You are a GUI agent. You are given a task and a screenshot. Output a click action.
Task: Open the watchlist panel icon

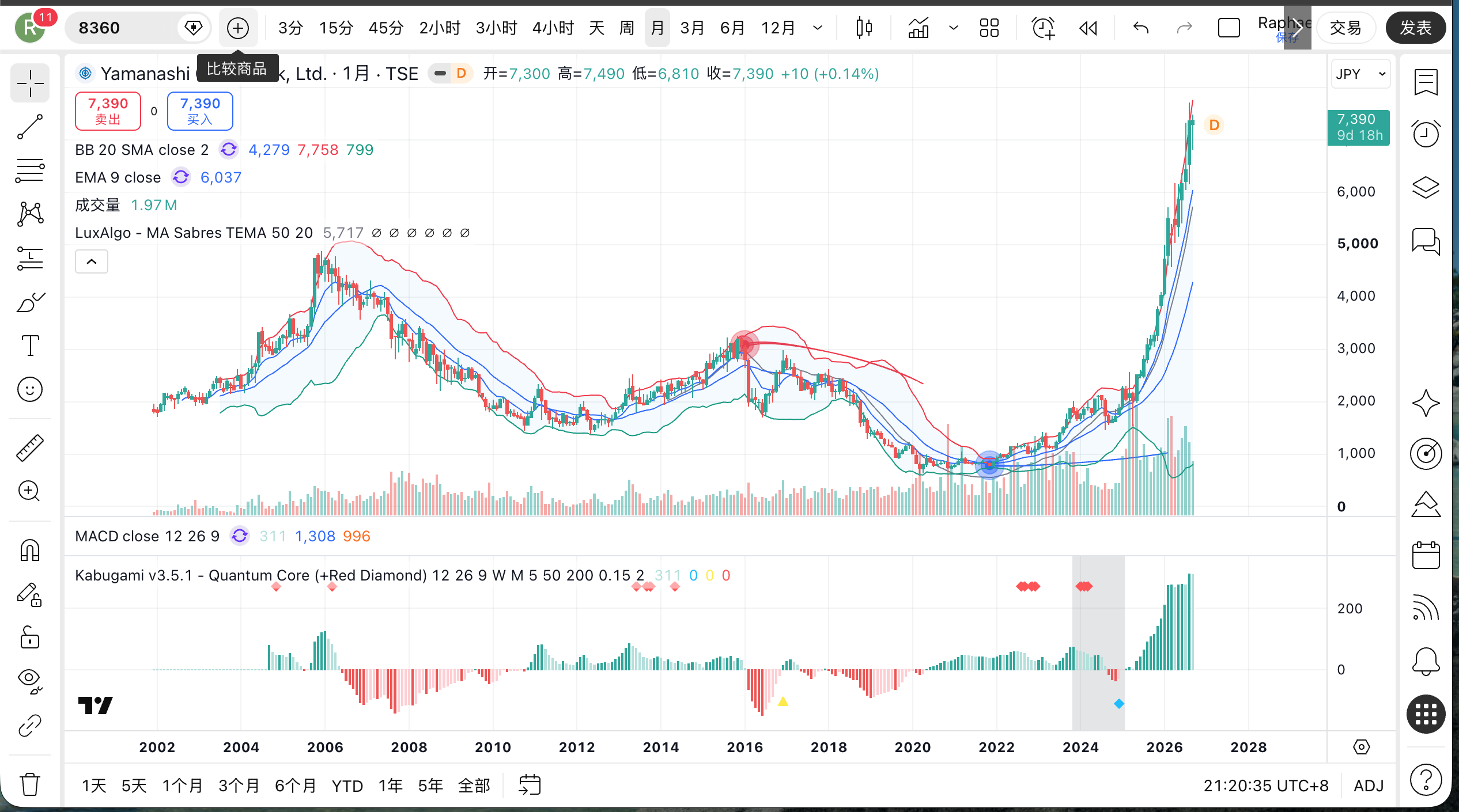pos(1426,82)
